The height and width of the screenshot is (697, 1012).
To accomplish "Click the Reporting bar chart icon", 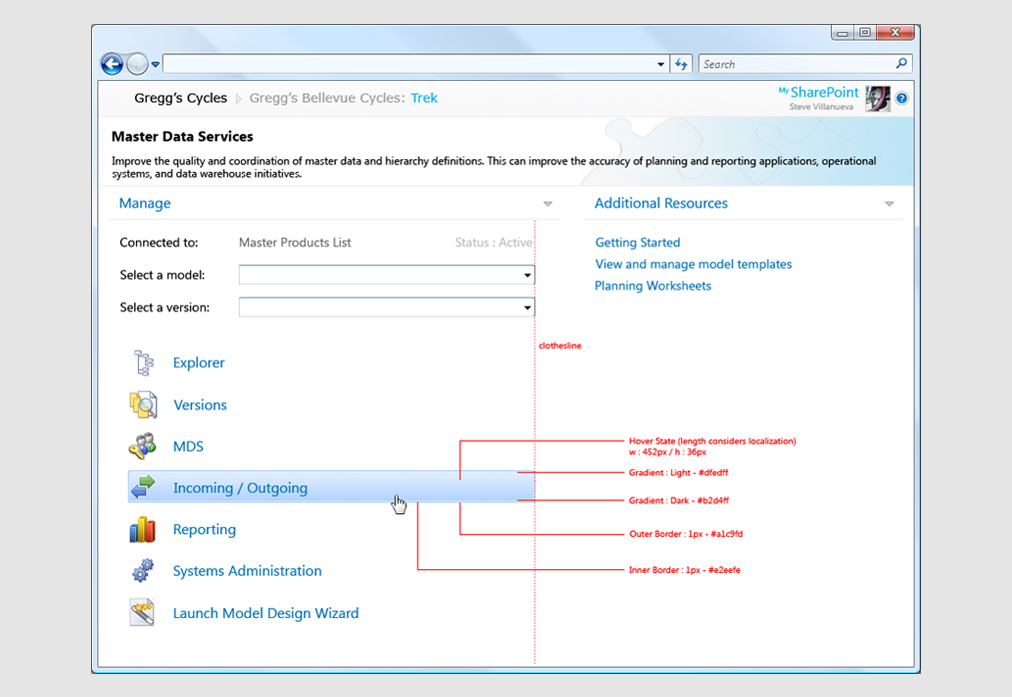I will [x=143, y=530].
